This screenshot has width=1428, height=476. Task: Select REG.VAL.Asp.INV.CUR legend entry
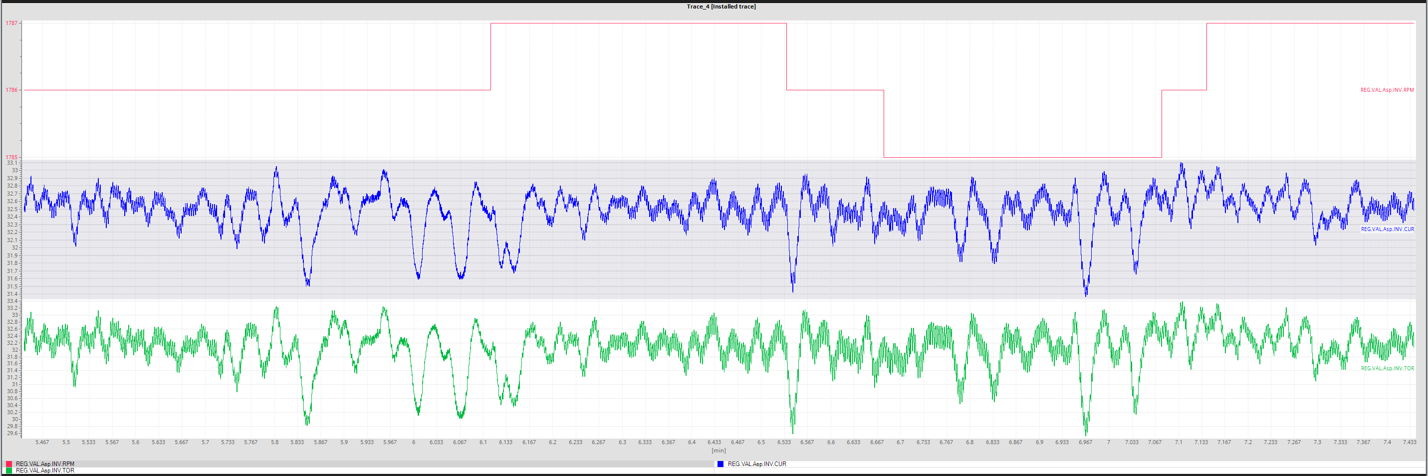point(757,464)
